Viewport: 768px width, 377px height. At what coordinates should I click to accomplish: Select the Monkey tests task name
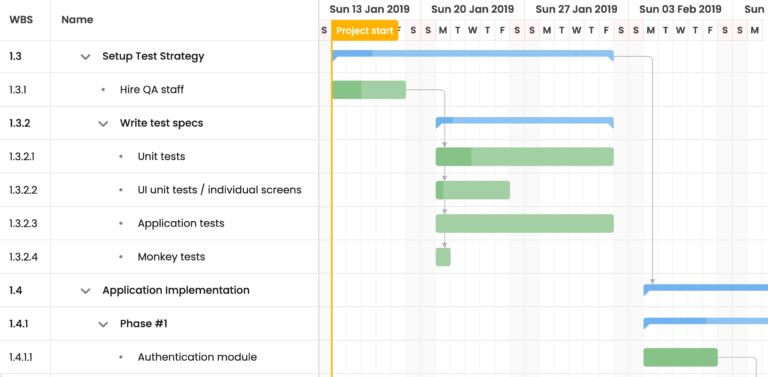(x=171, y=257)
